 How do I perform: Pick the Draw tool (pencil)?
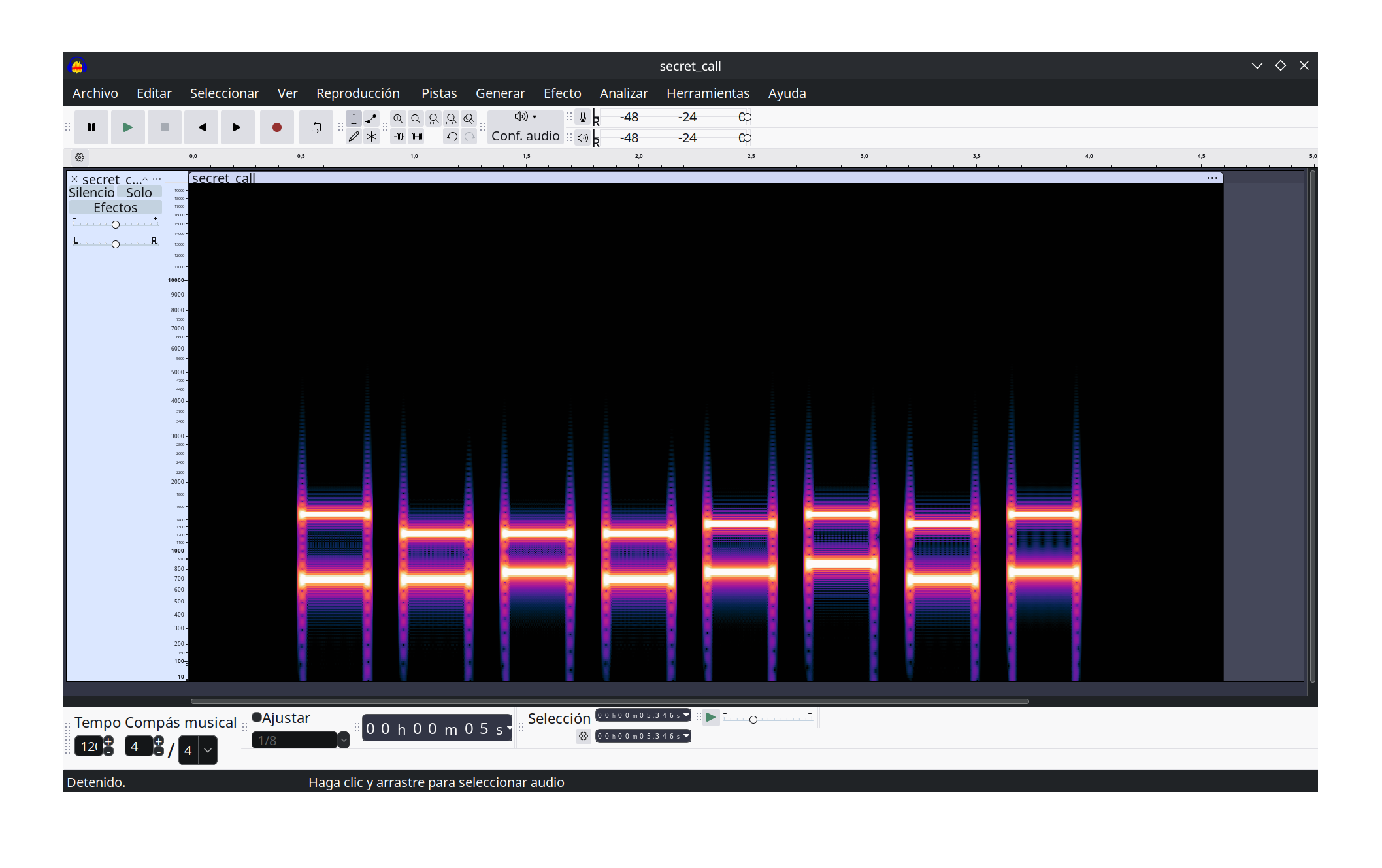pos(354,137)
